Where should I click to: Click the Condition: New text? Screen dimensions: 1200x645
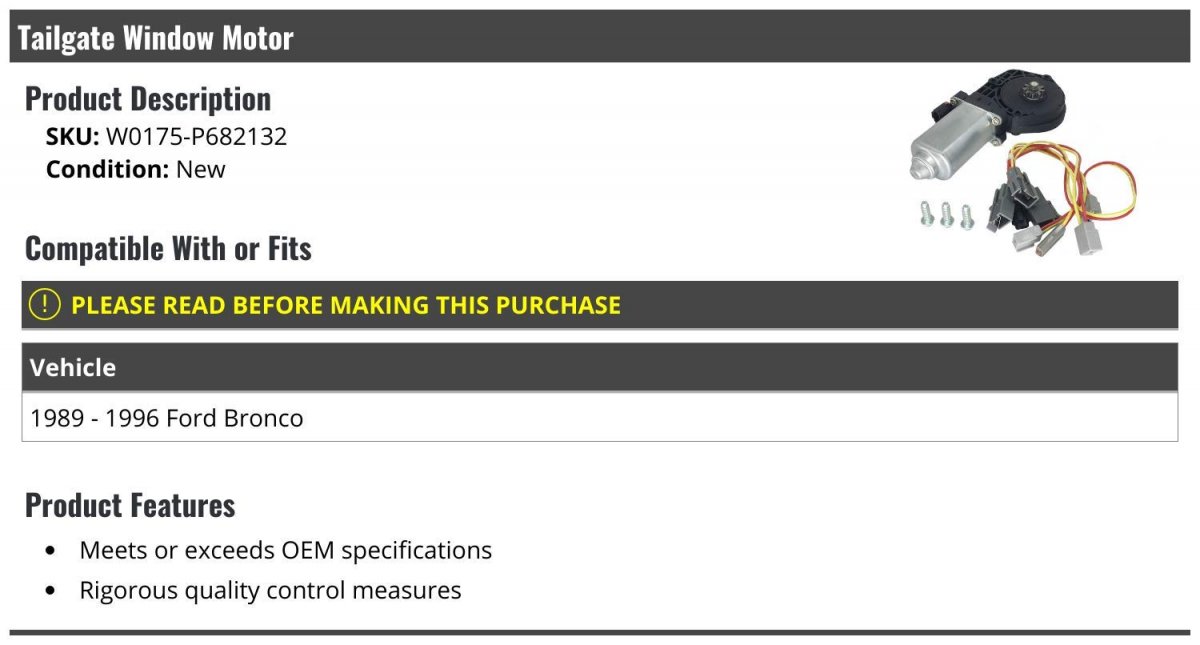click(136, 169)
